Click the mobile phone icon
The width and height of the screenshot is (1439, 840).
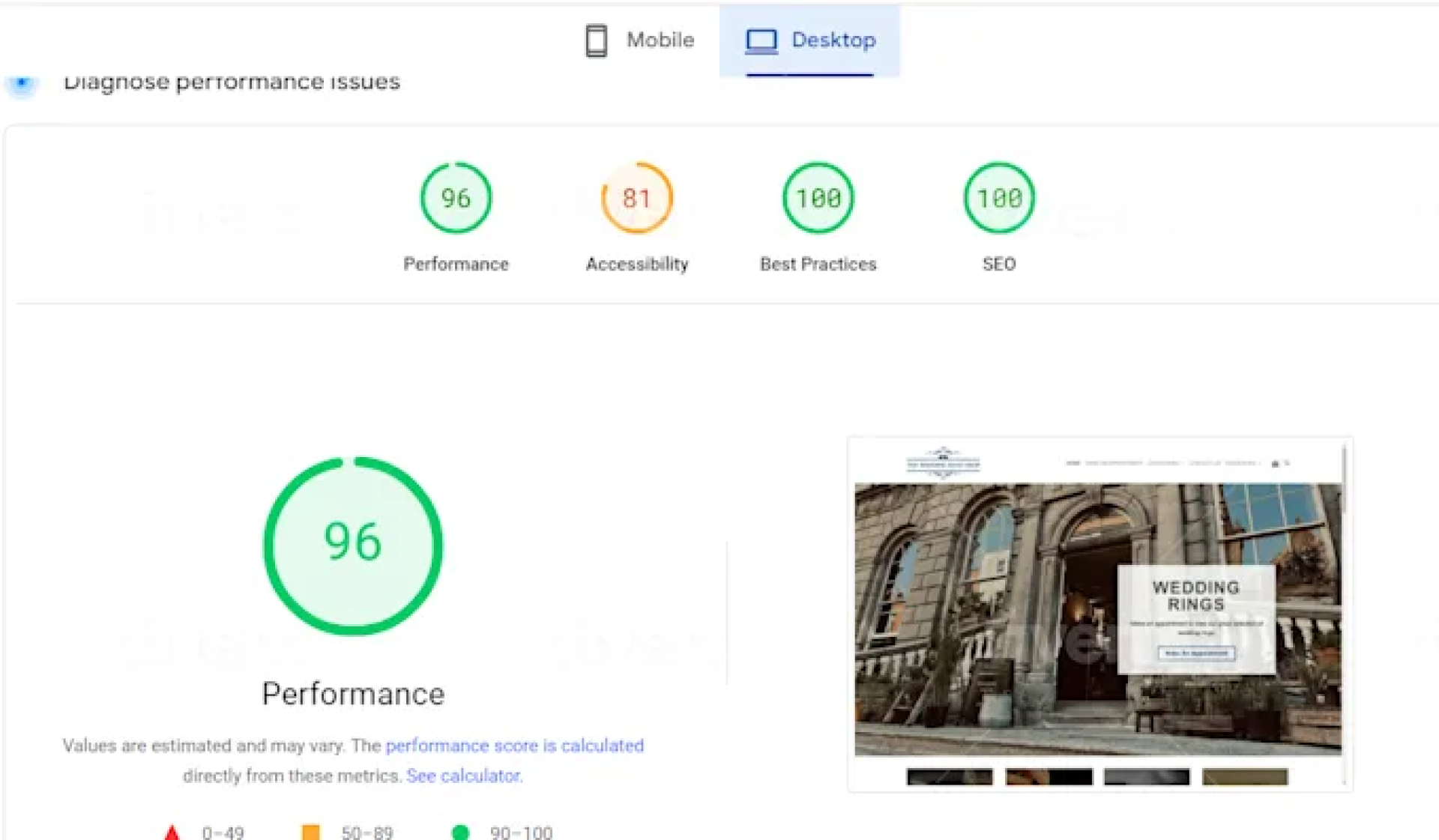click(x=596, y=40)
